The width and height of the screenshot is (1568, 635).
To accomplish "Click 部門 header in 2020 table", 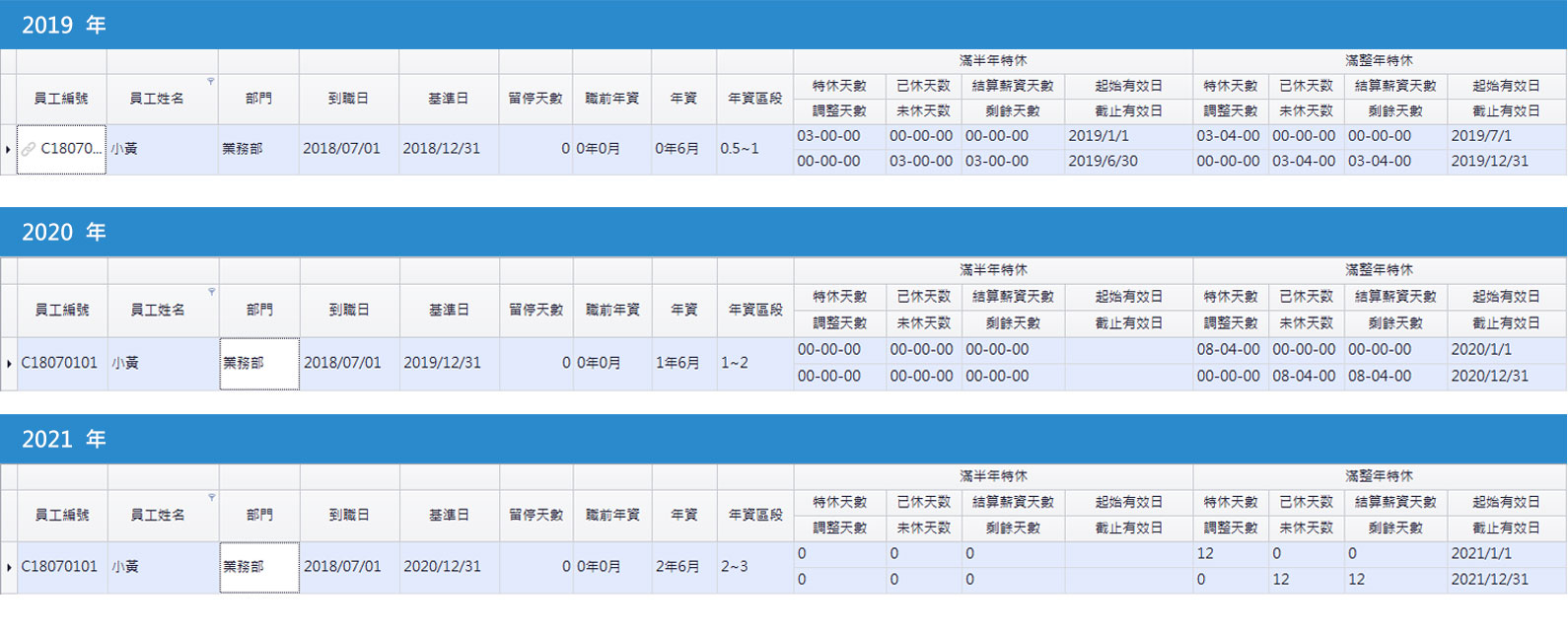I will [x=259, y=310].
